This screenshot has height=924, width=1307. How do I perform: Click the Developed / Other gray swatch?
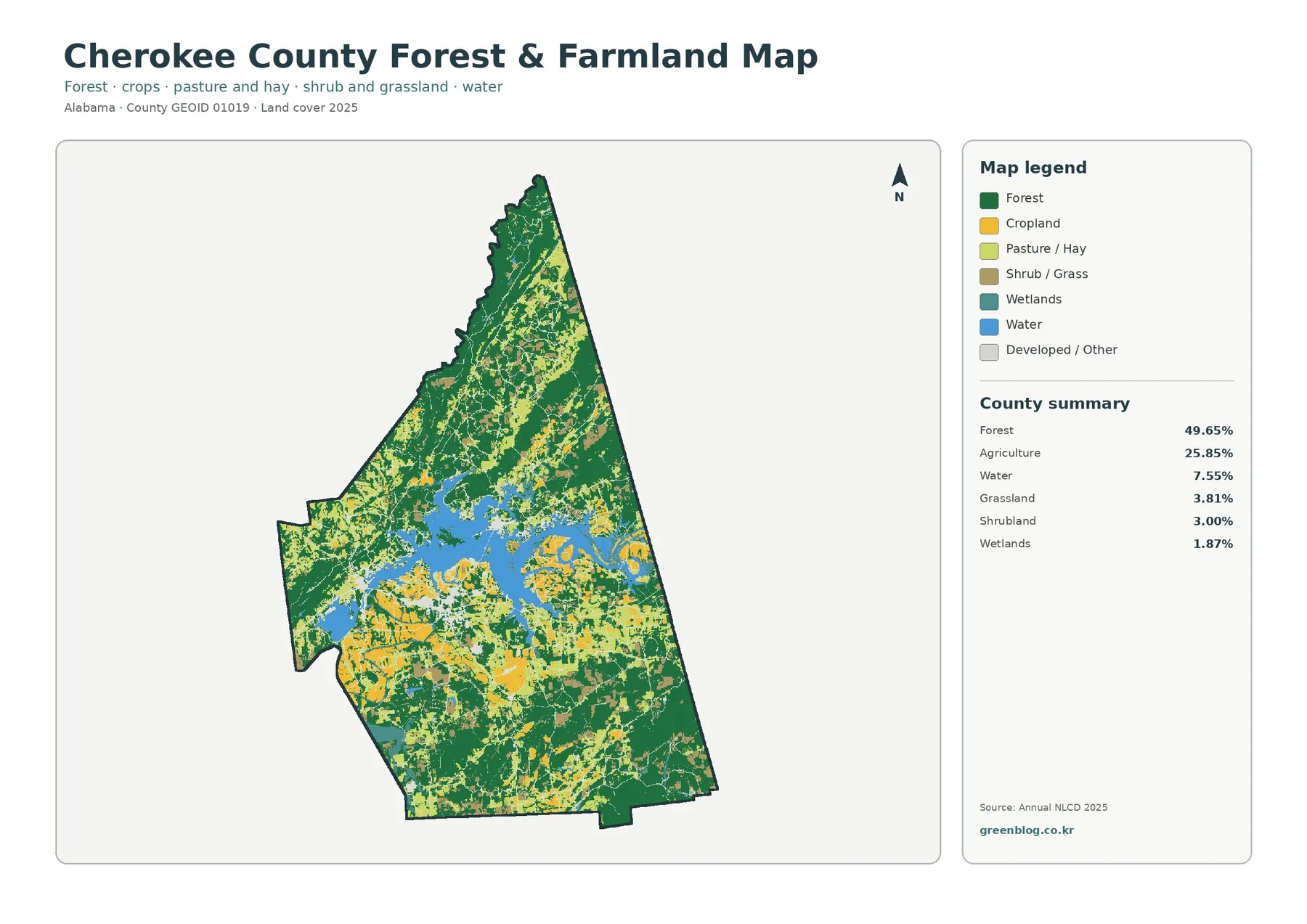pyautogui.click(x=989, y=352)
